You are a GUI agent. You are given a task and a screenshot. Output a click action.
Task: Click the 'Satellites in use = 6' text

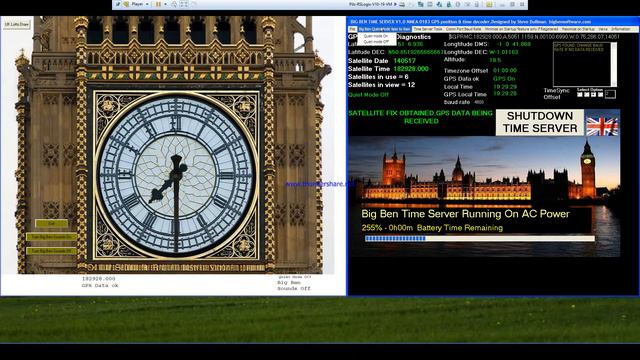tap(378, 77)
